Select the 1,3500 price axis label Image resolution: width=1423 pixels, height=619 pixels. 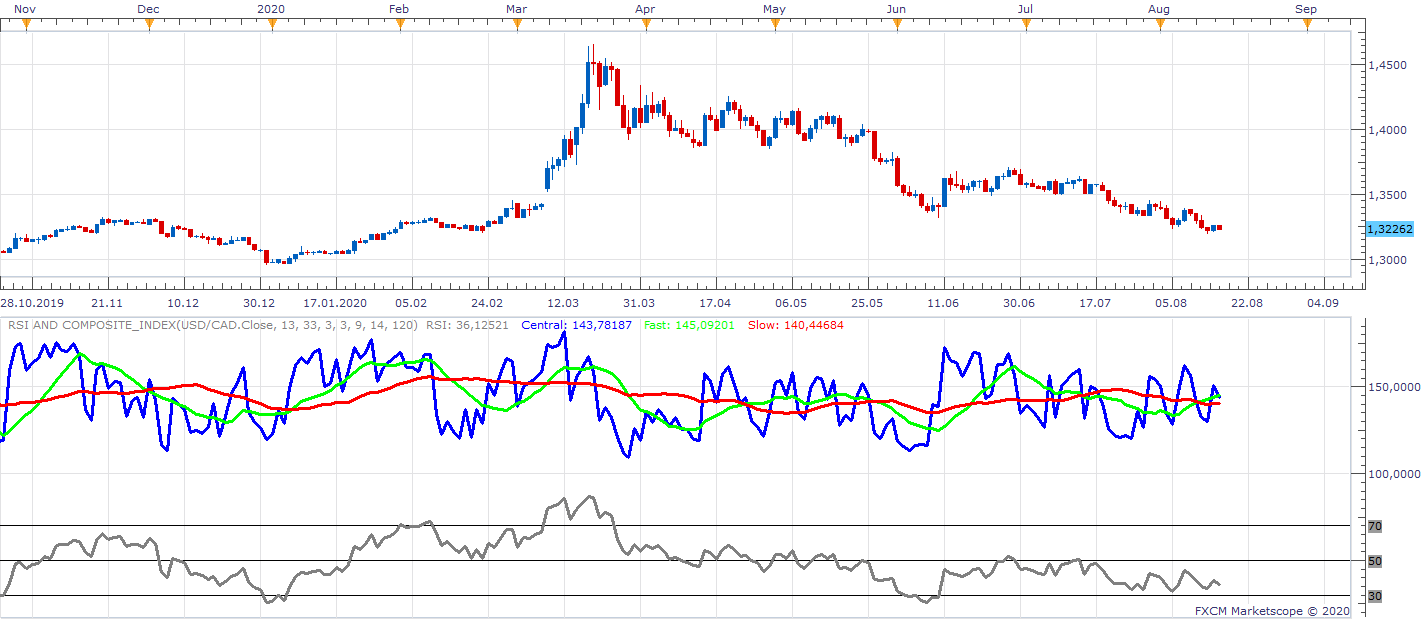point(1387,195)
